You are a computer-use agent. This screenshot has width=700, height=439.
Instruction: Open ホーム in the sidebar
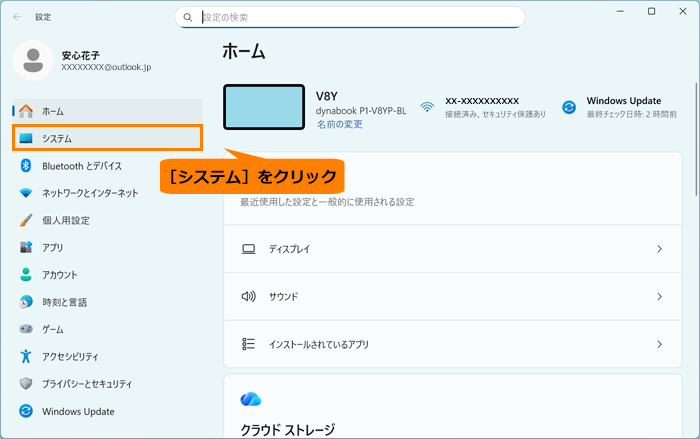coord(108,111)
